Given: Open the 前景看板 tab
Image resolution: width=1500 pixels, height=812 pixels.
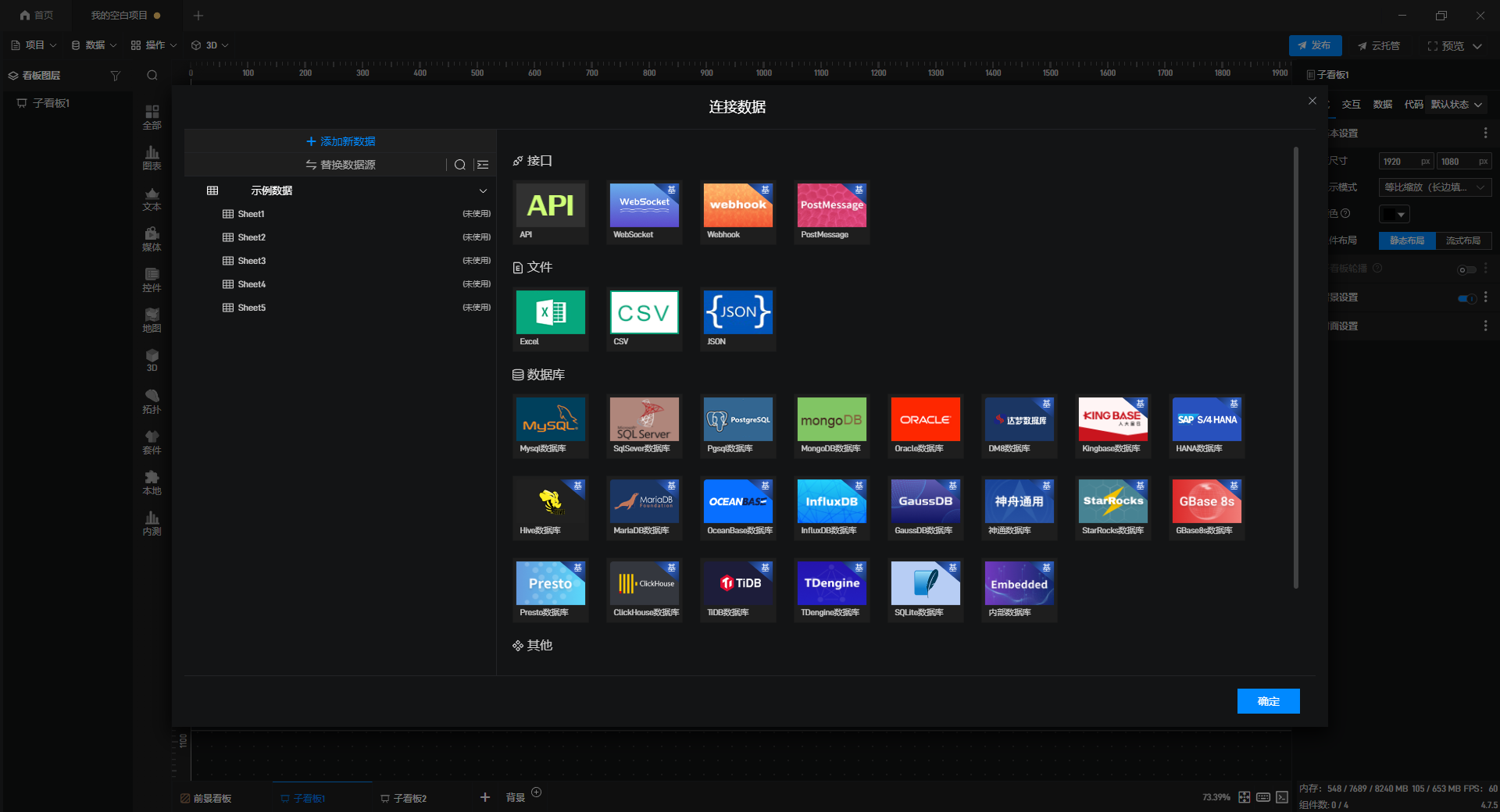Looking at the screenshot, I should (206, 798).
